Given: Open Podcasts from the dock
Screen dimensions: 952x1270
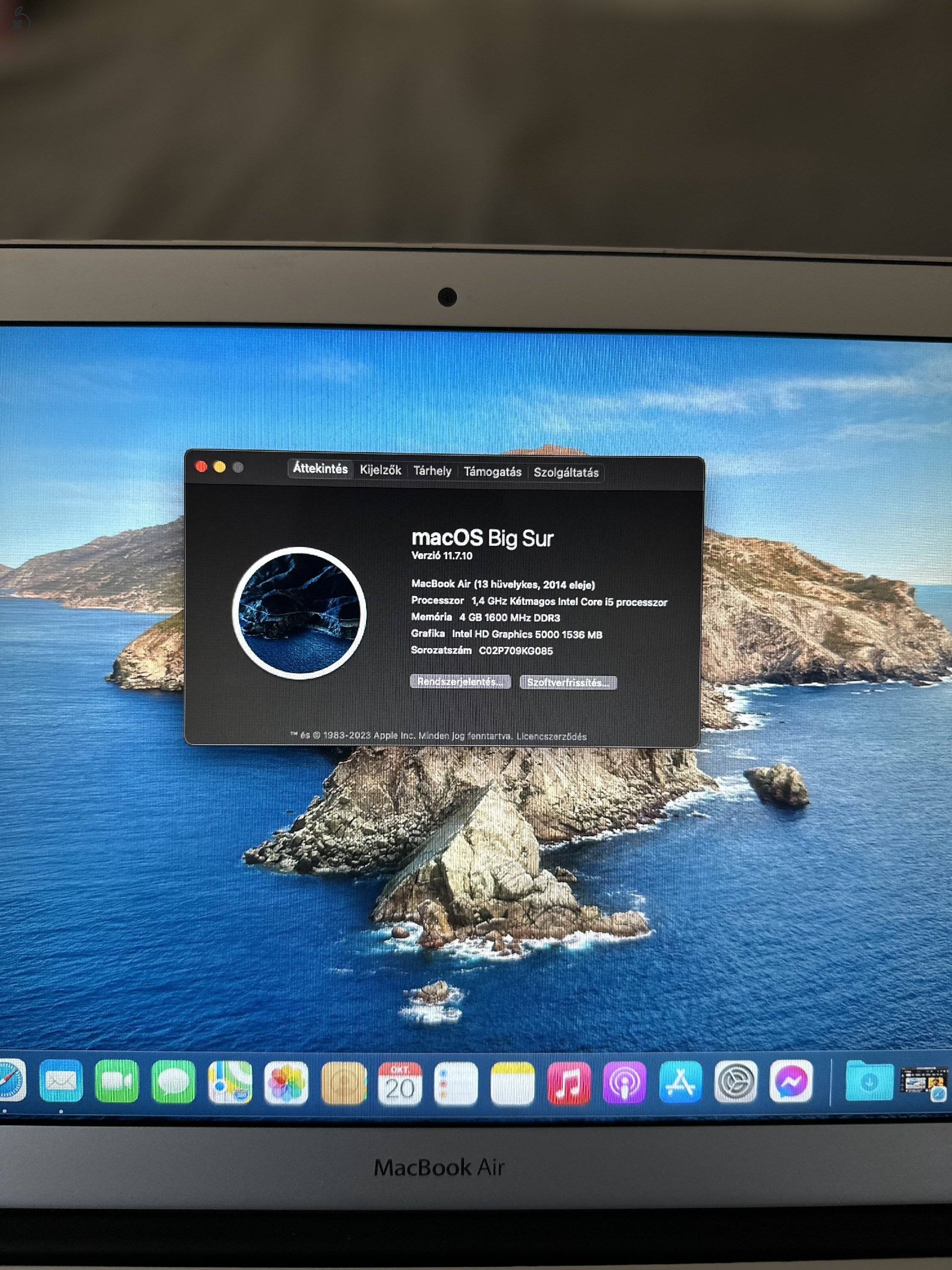Looking at the screenshot, I should [x=625, y=1083].
